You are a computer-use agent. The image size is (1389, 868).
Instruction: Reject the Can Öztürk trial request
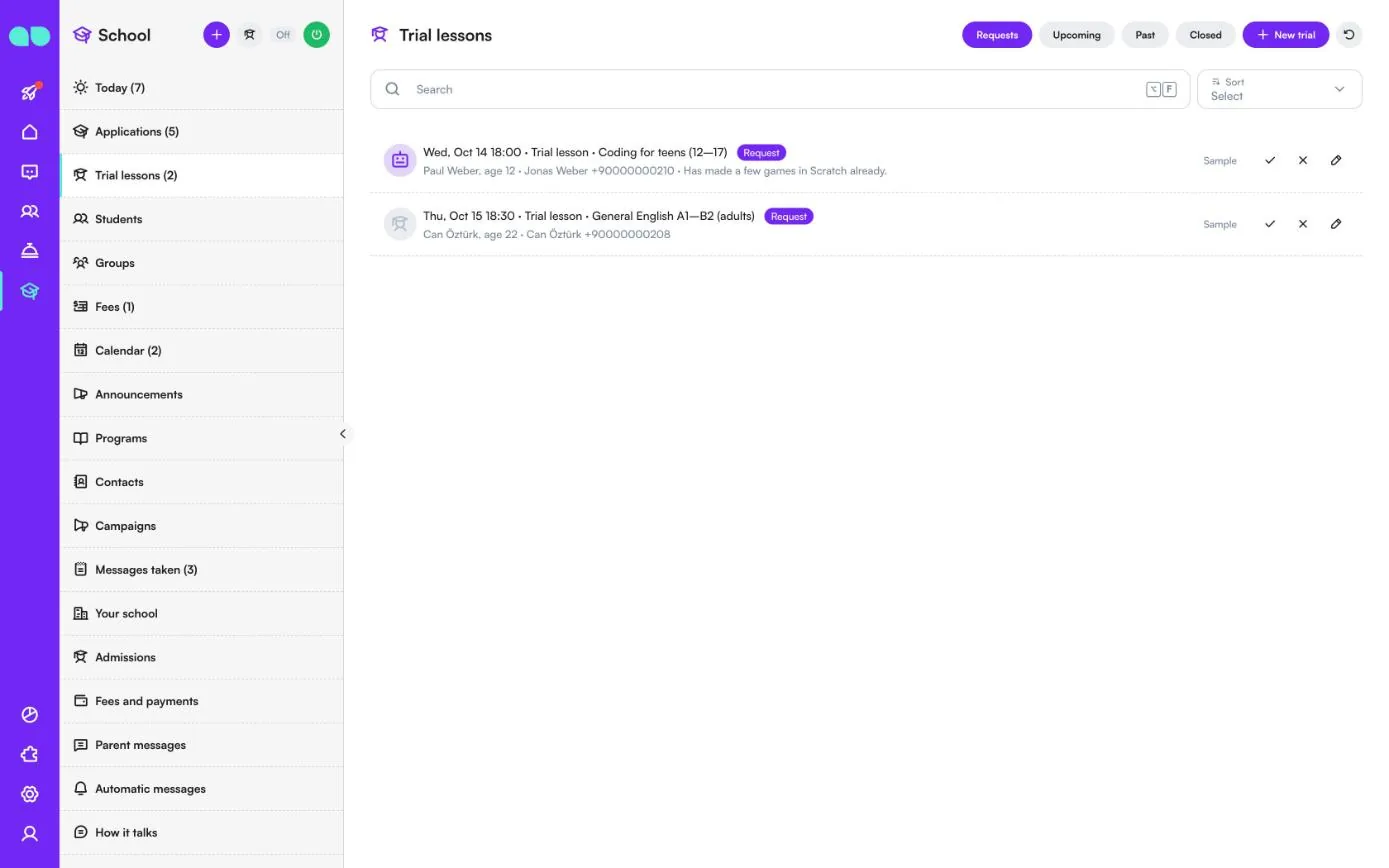(x=1303, y=224)
